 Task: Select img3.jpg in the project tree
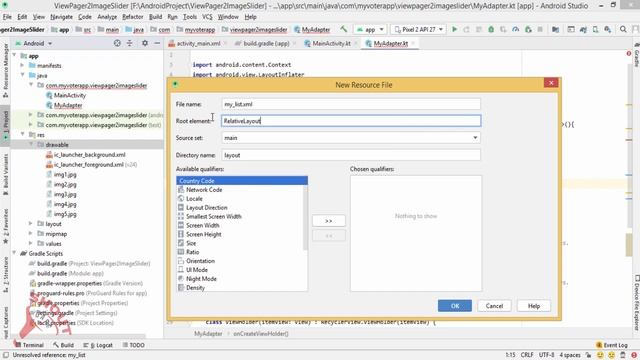pyautogui.click(x=65, y=194)
